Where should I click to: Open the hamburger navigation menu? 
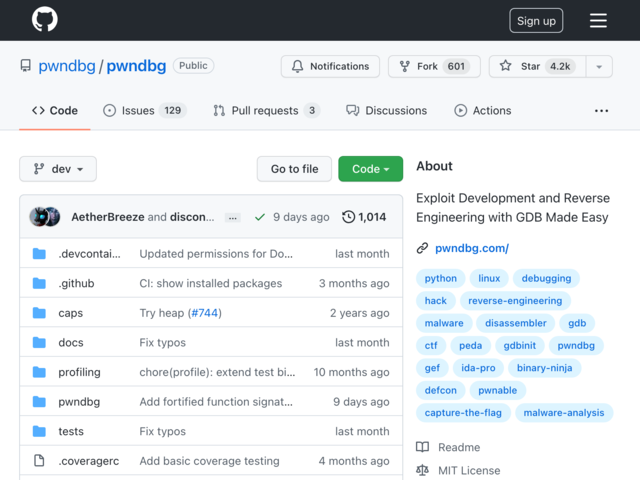[598, 20]
